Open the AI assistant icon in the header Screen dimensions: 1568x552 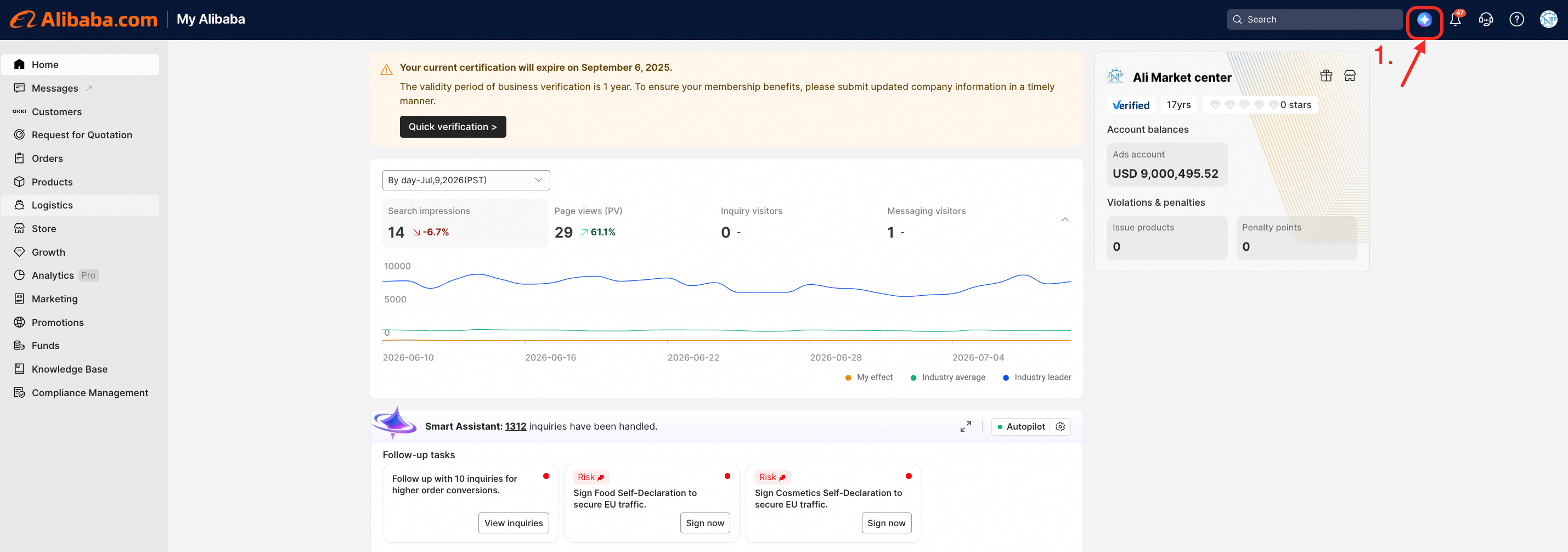pyautogui.click(x=1424, y=19)
